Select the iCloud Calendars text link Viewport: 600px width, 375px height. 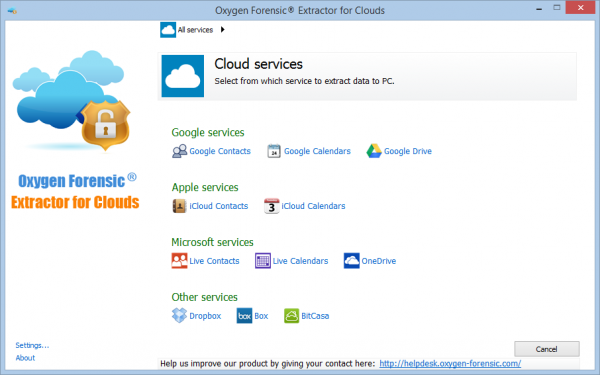click(313, 206)
